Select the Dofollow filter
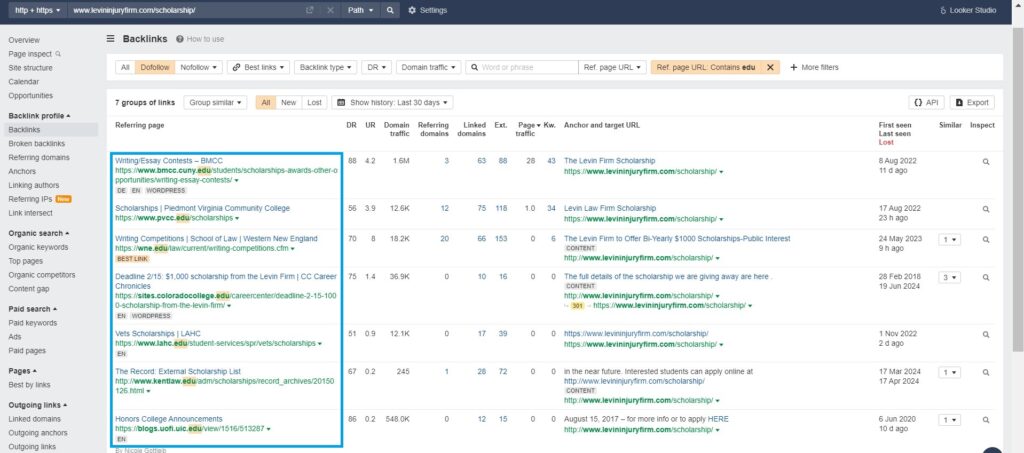The width and height of the screenshot is (1024, 453). (155, 67)
